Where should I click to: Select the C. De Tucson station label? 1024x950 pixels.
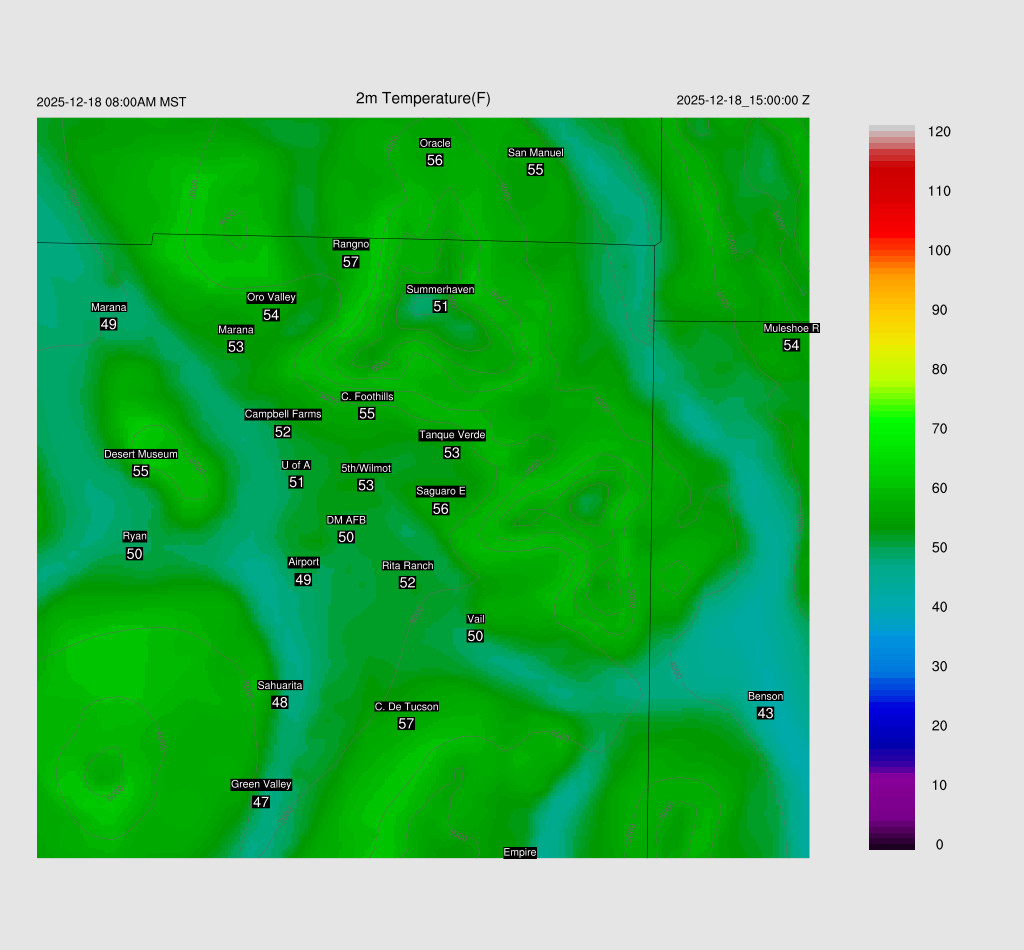click(406, 706)
